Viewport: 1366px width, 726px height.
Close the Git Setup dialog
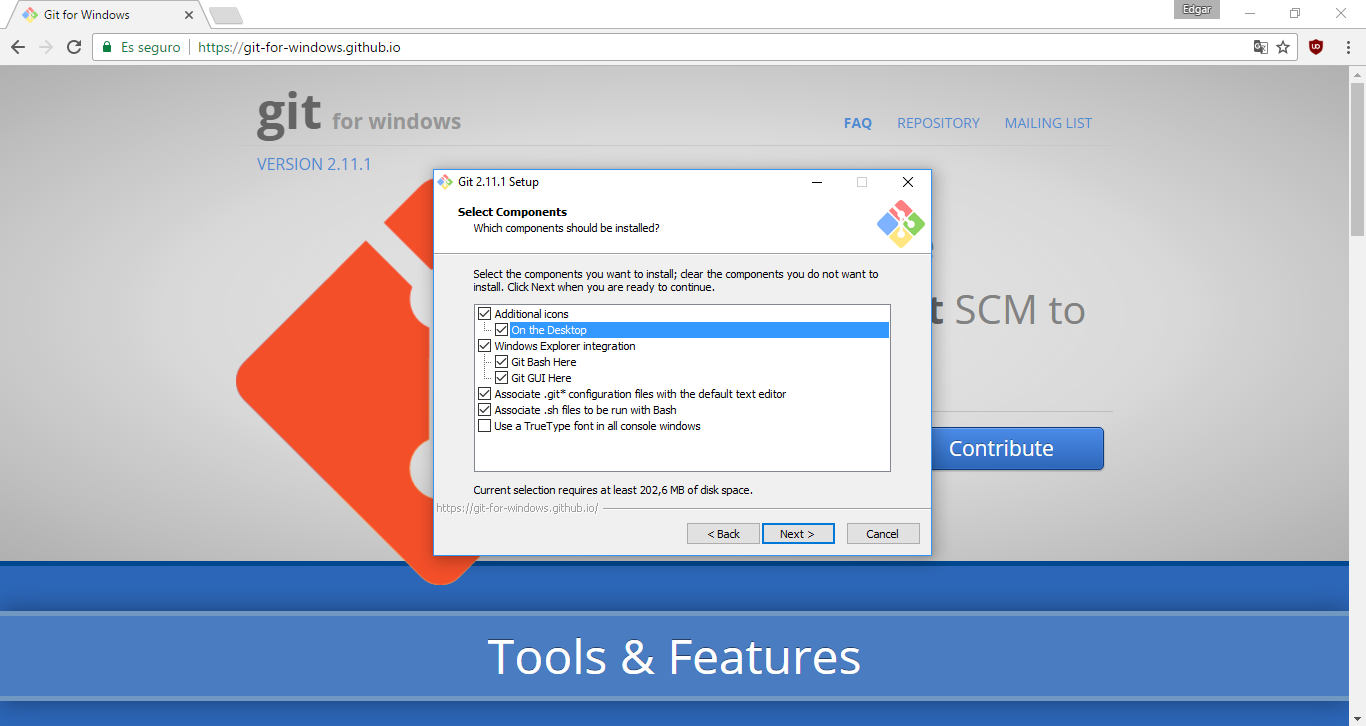pos(907,182)
